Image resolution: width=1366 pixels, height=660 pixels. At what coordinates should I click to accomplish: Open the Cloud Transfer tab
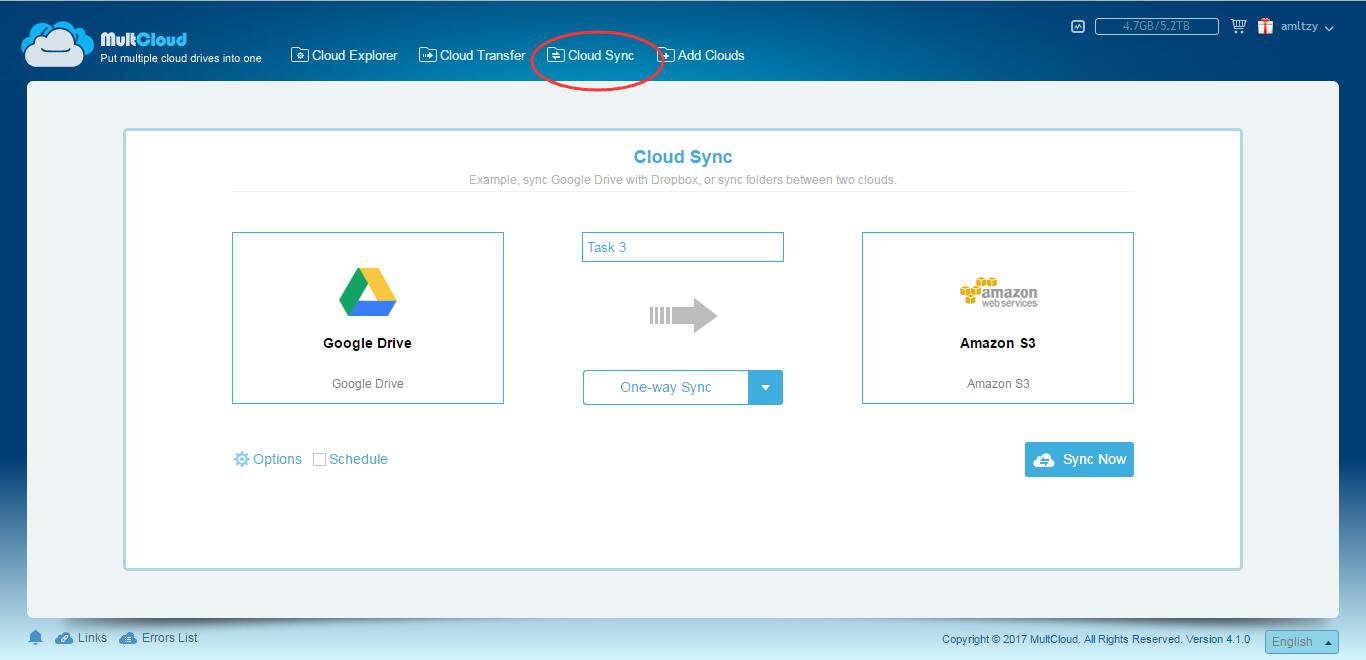coord(472,55)
